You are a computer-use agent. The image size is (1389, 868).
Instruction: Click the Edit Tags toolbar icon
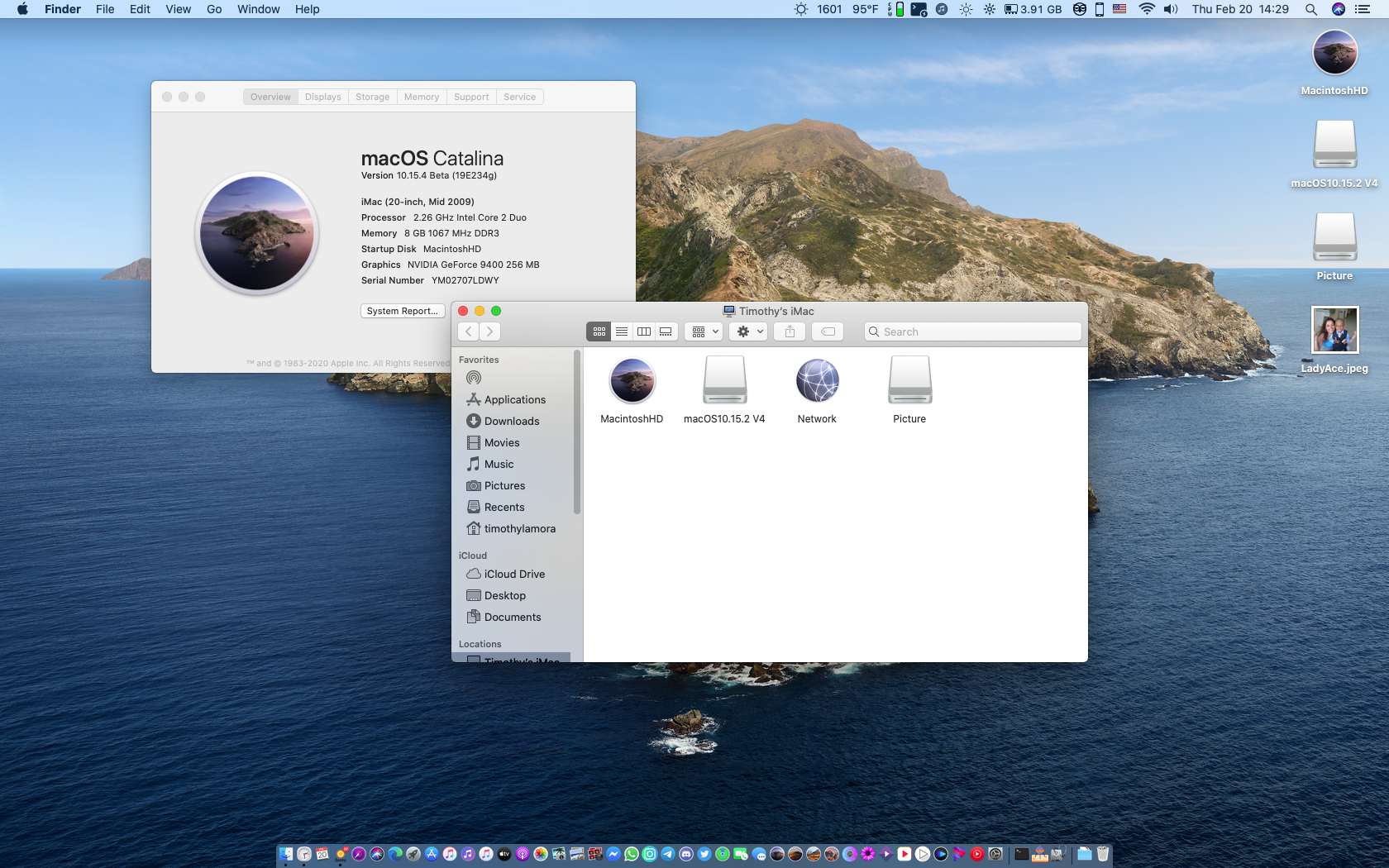pos(828,331)
